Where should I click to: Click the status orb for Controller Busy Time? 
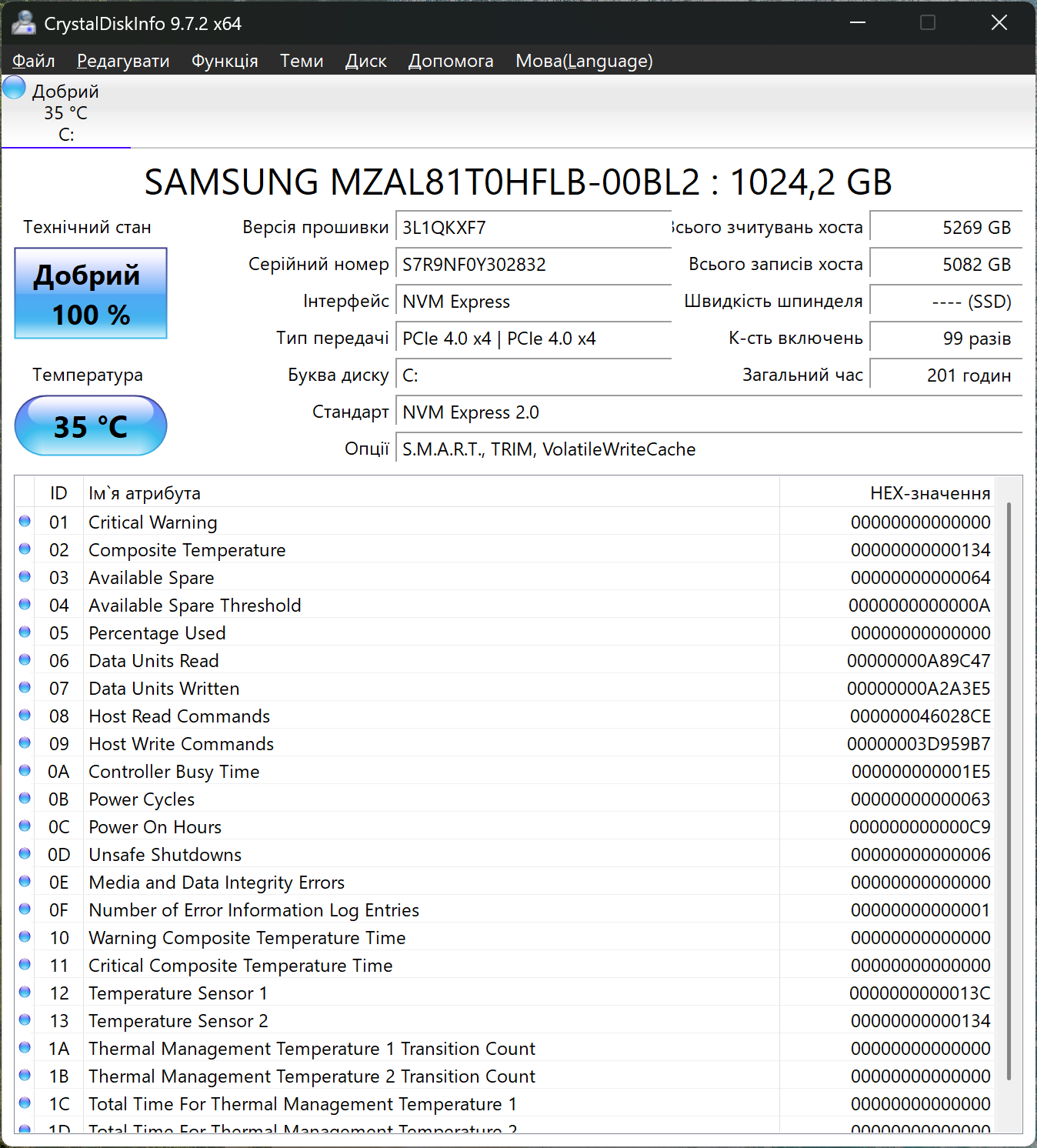(x=25, y=771)
